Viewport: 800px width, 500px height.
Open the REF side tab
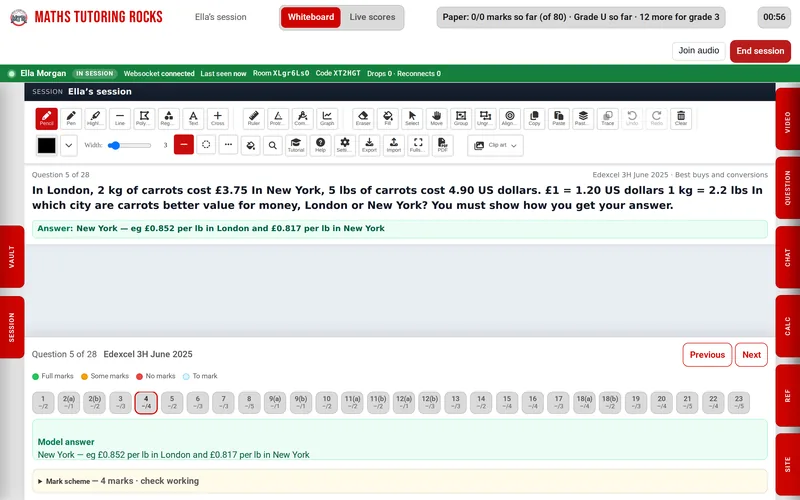787,395
